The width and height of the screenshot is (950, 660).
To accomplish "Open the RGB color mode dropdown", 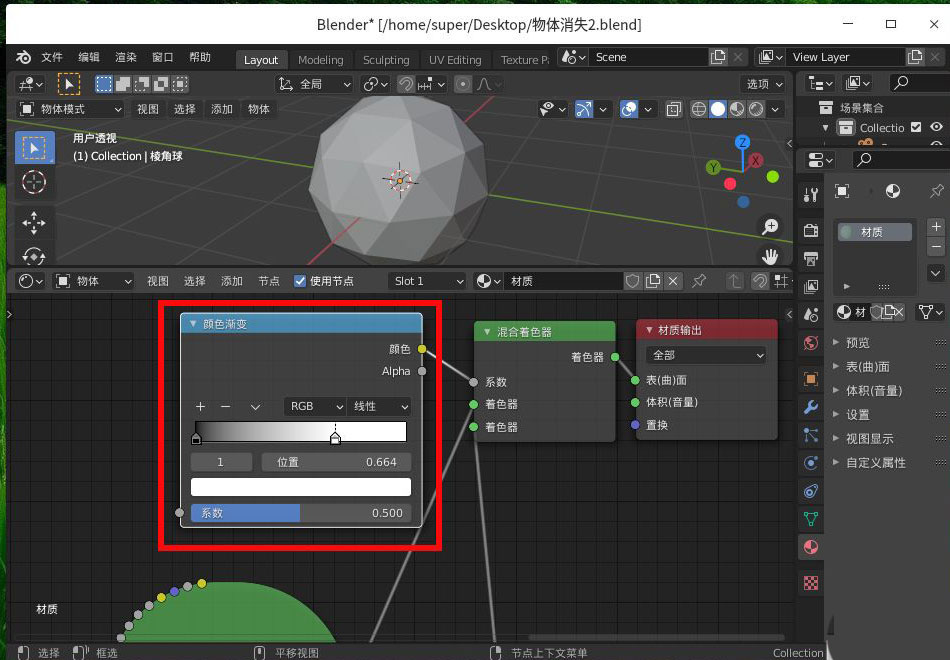I will click(315, 407).
